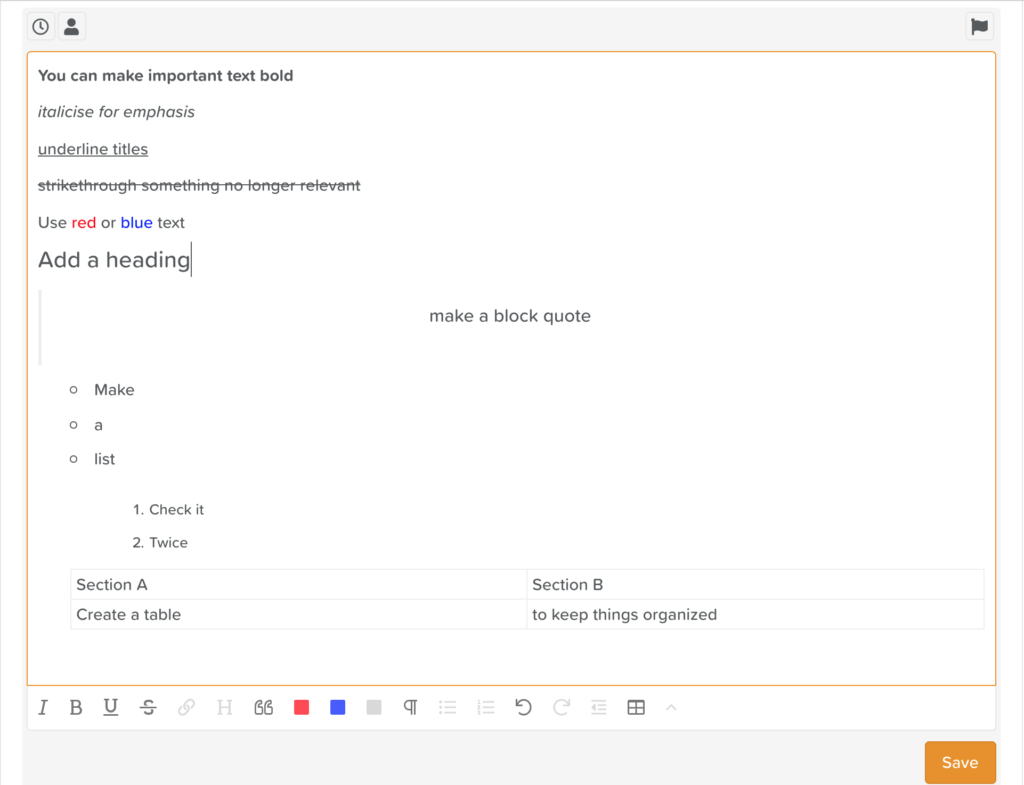Click the person icon at top left
Screen dimensions: 1024x785
tap(72, 27)
